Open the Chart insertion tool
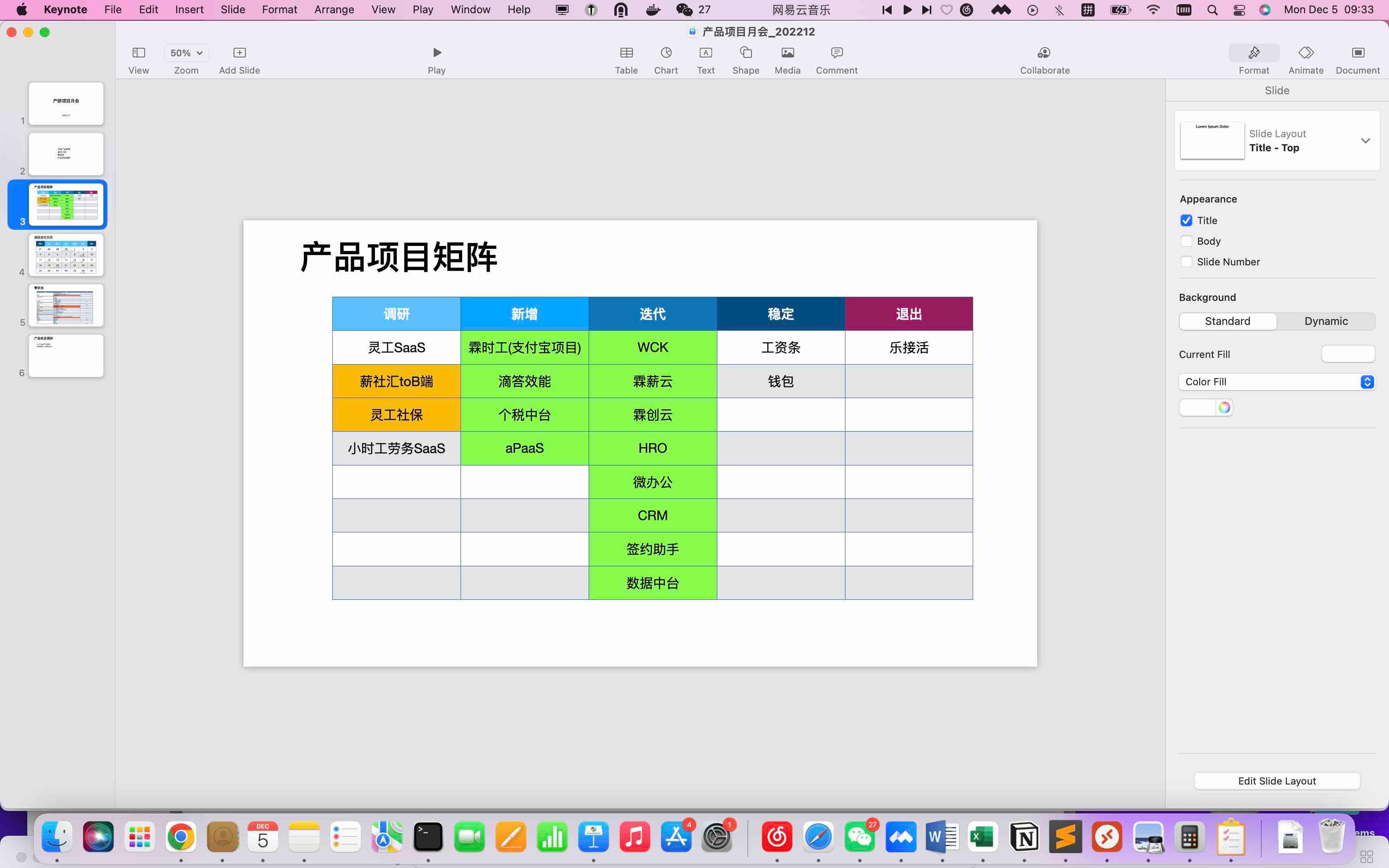Image resolution: width=1389 pixels, height=868 pixels. tap(666, 53)
